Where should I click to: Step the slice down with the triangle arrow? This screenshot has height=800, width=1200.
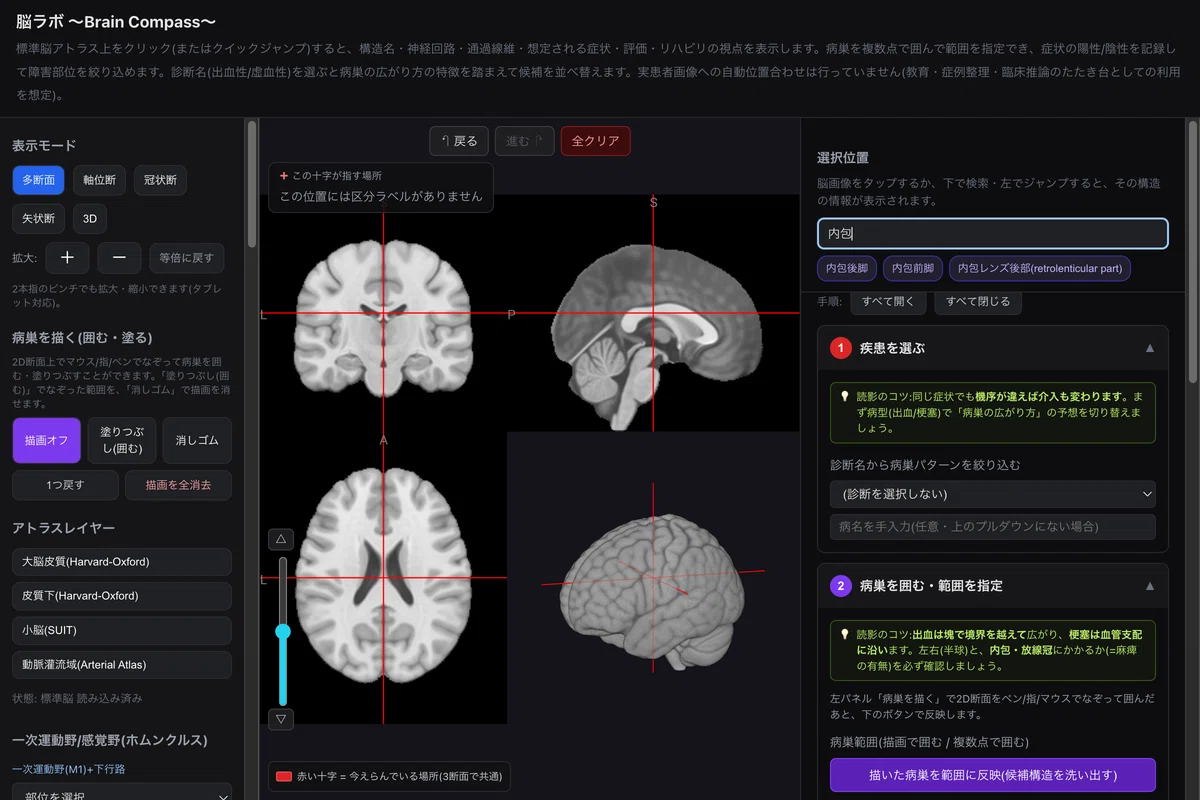(281, 719)
